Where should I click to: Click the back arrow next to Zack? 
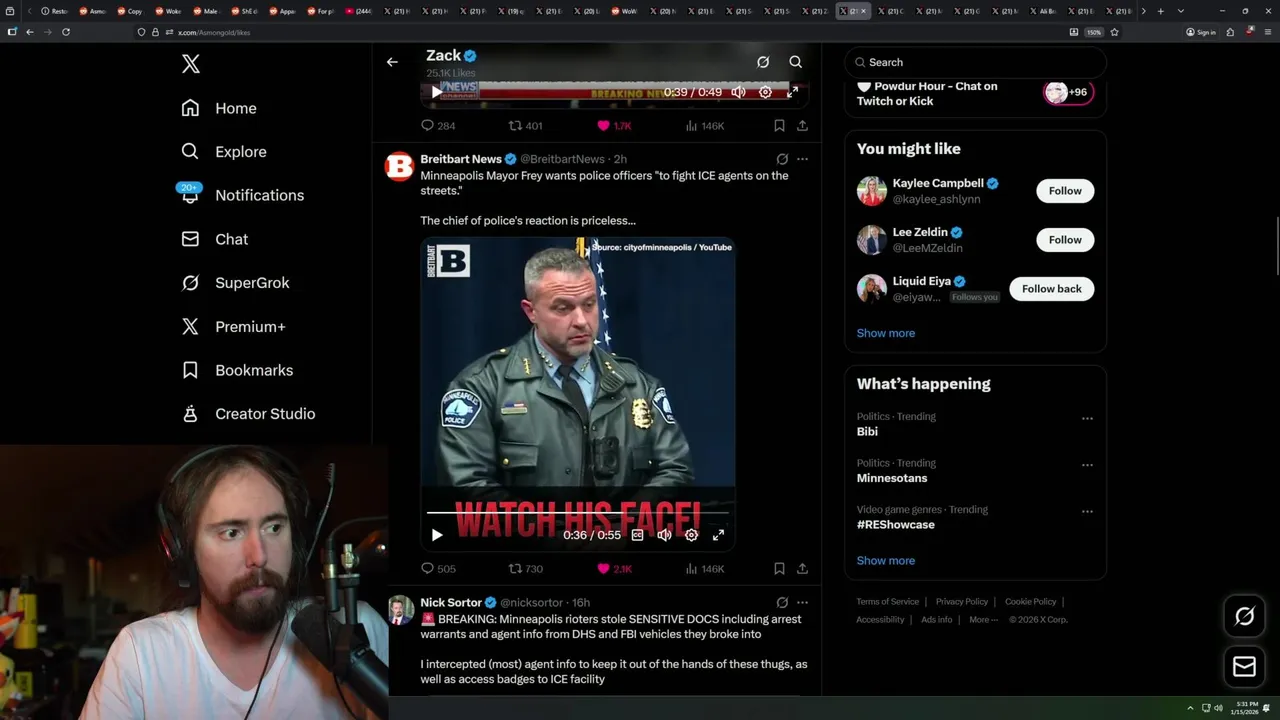392,62
